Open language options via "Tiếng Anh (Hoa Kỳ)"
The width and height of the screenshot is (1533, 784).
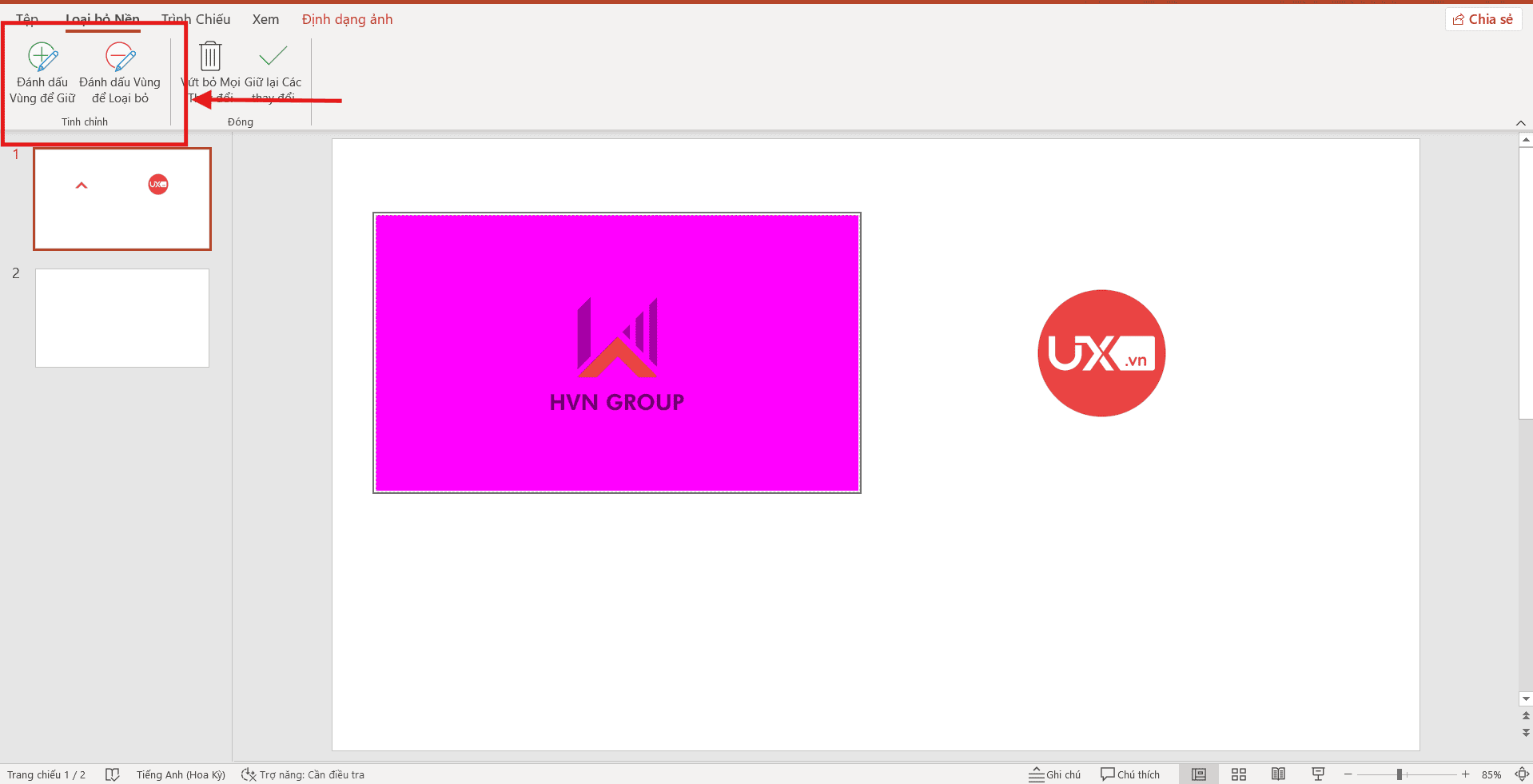click(x=180, y=774)
